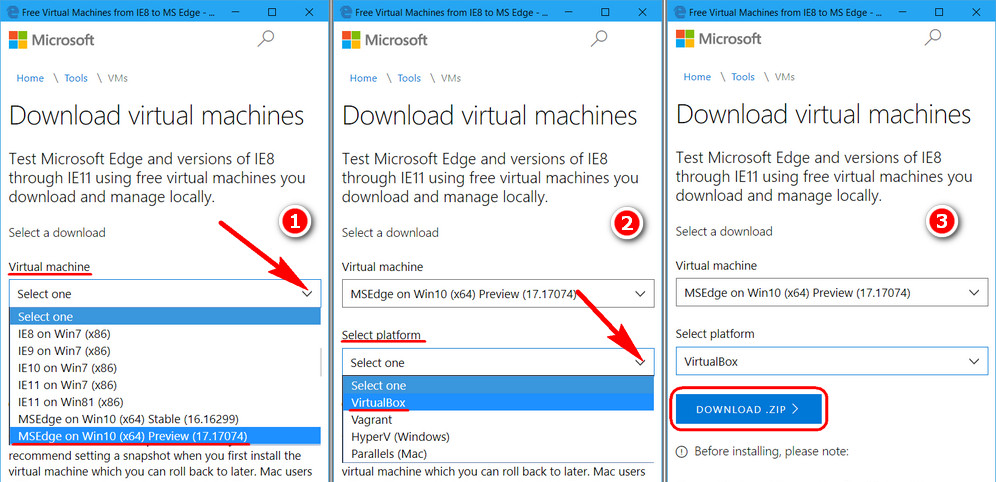Image resolution: width=996 pixels, height=482 pixels.
Task: Select VirtualBox platform option in list
Action: (498, 402)
